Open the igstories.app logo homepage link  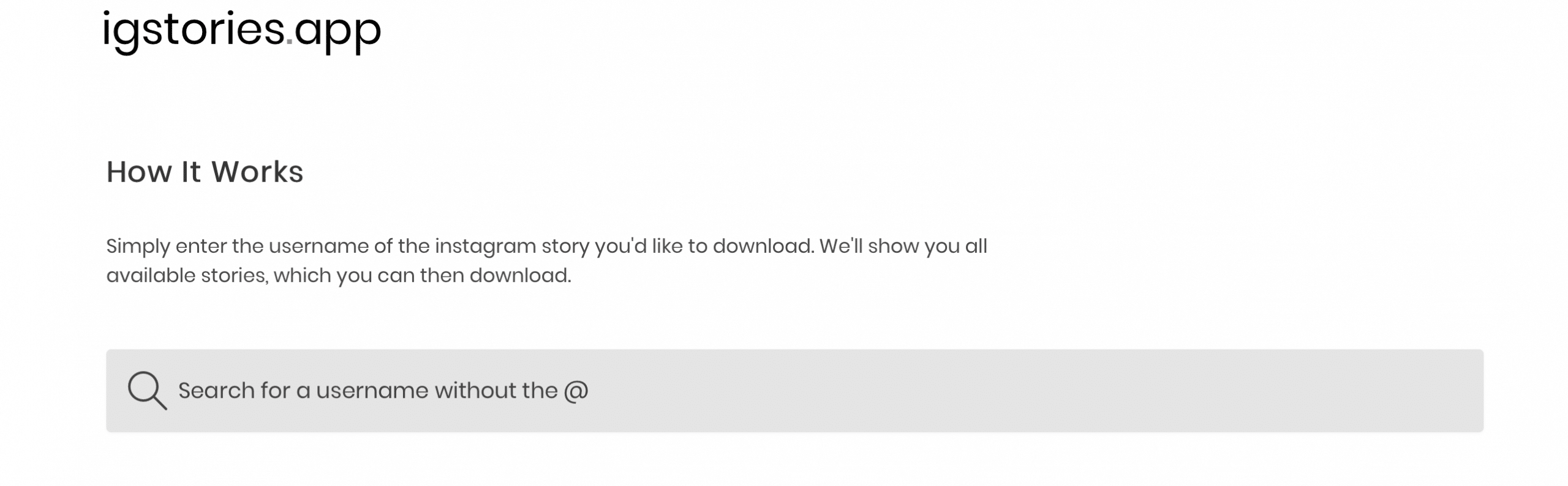(x=242, y=31)
